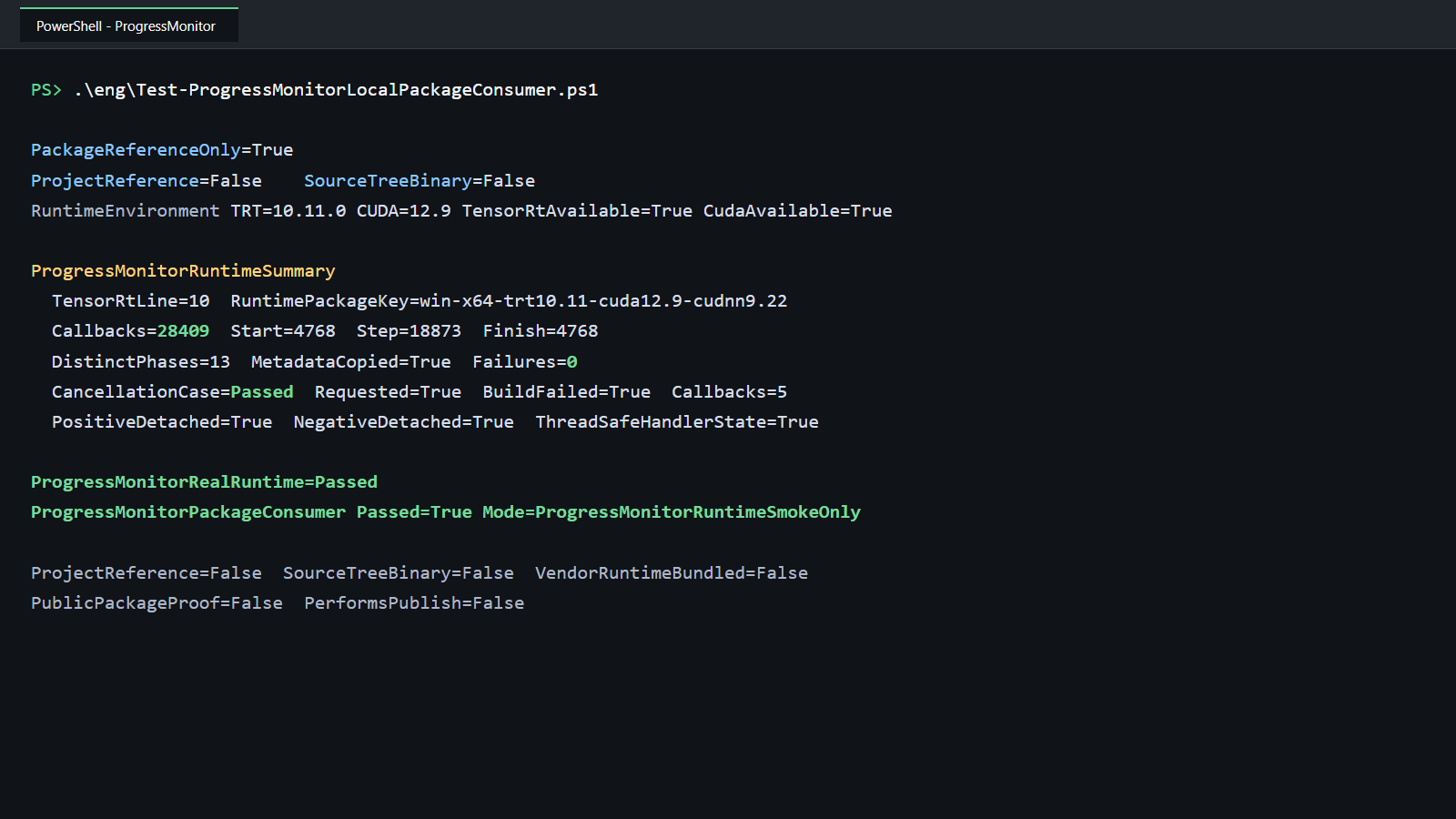Image resolution: width=1456 pixels, height=819 pixels.
Task: Click the CancellationCase=Passed status
Action: point(173,392)
